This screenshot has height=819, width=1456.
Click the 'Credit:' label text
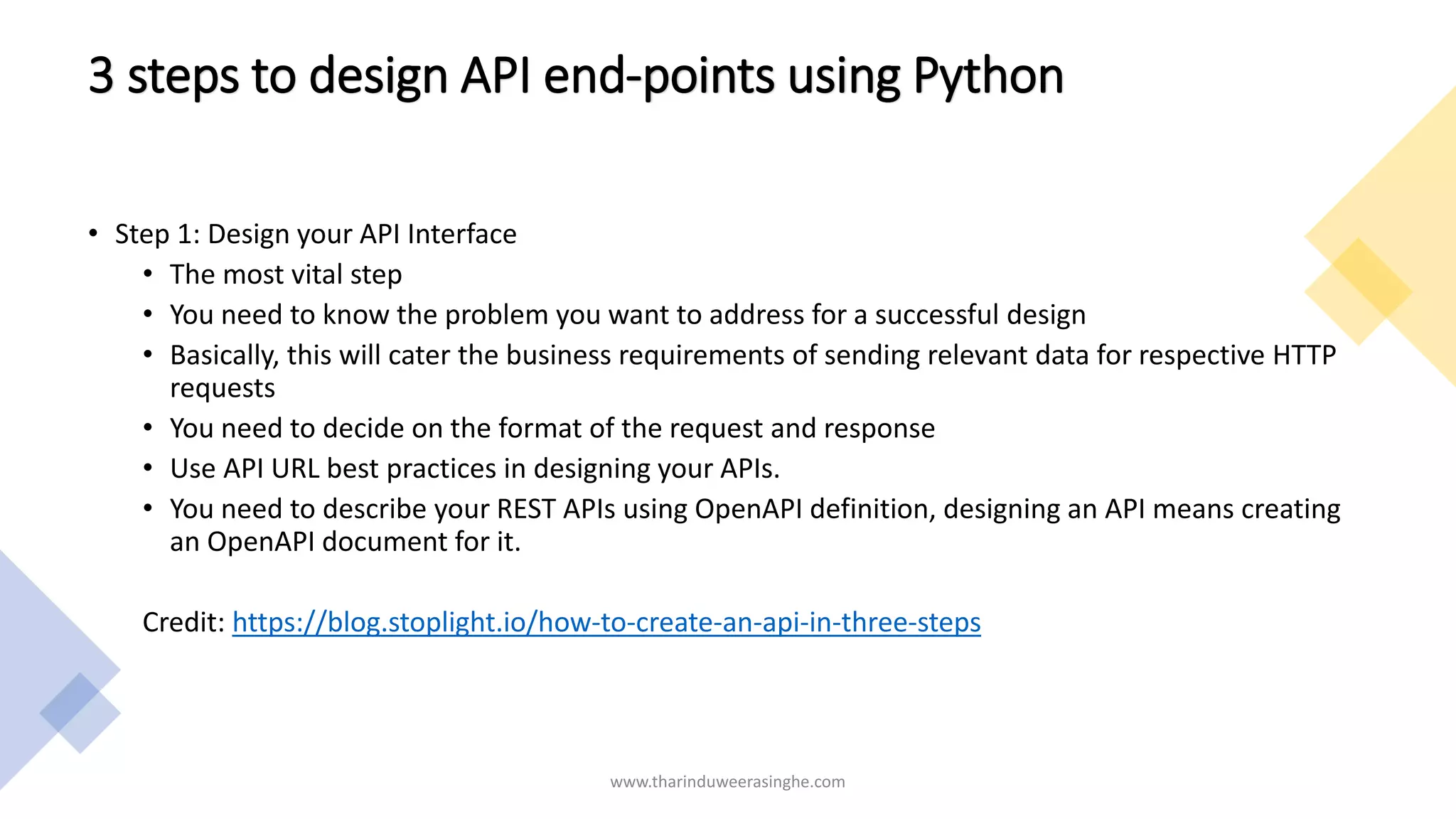click(183, 622)
